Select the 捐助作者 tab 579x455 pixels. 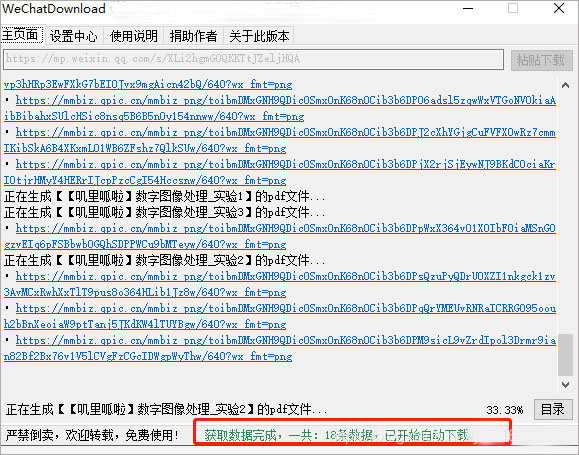tap(193, 36)
